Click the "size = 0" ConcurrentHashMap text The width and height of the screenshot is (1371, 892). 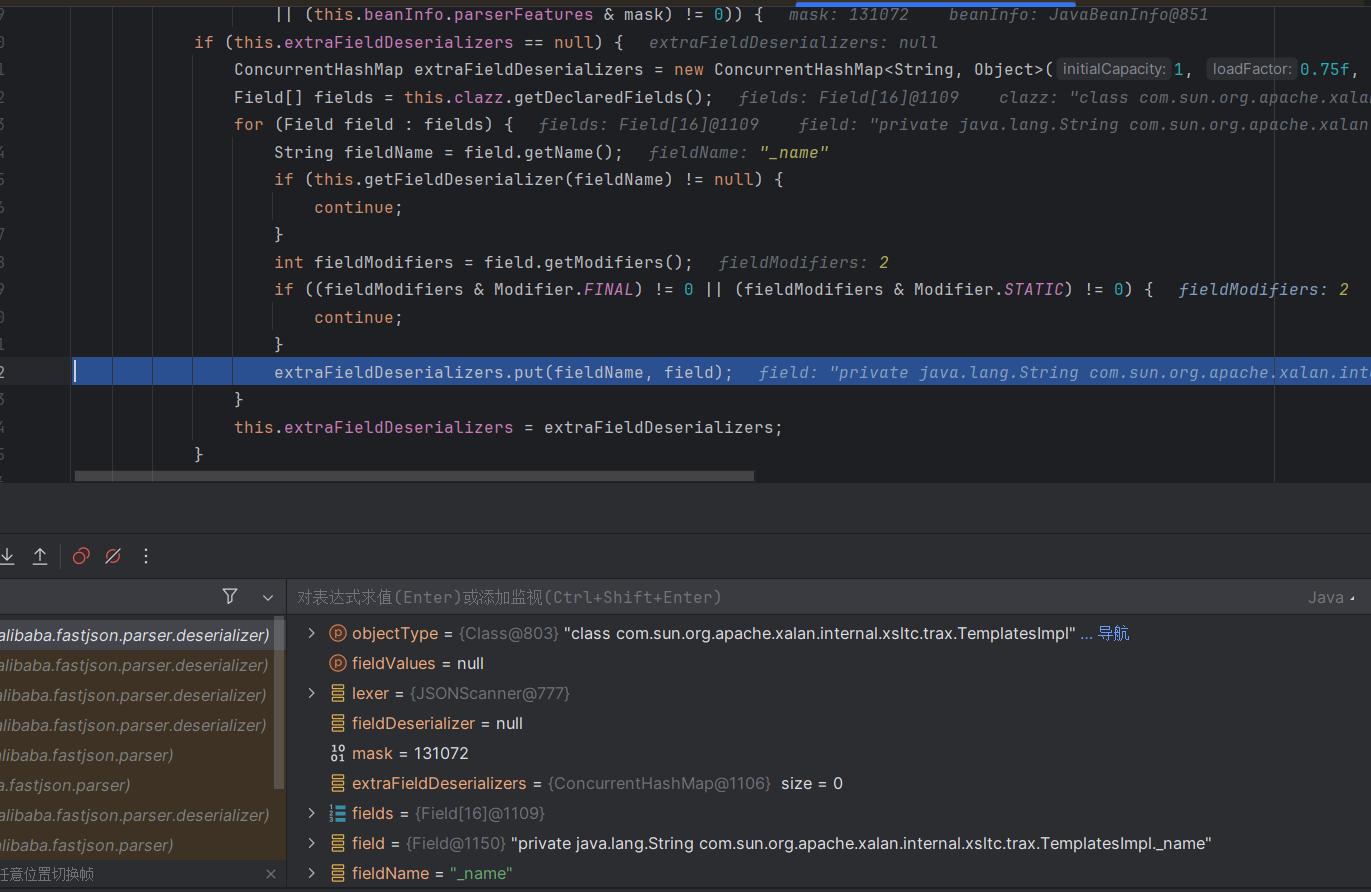812,783
